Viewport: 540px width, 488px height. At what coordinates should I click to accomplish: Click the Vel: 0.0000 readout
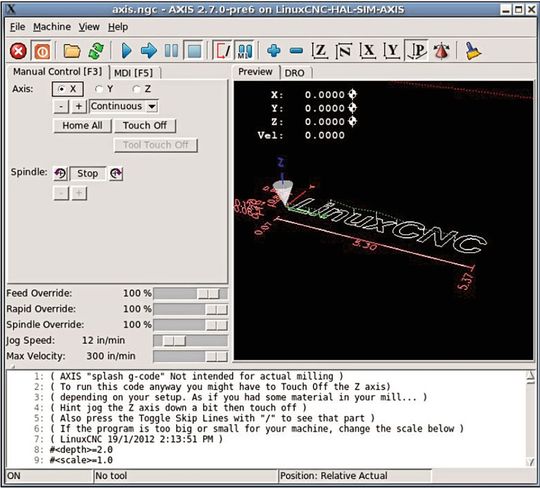click(301, 135)
